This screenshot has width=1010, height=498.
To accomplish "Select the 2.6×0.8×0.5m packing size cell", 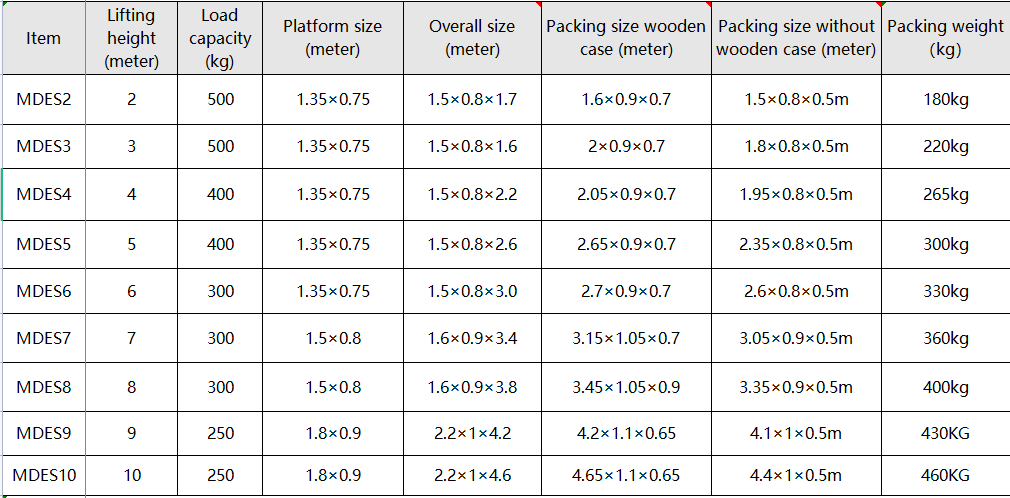I will coord(796,291).
